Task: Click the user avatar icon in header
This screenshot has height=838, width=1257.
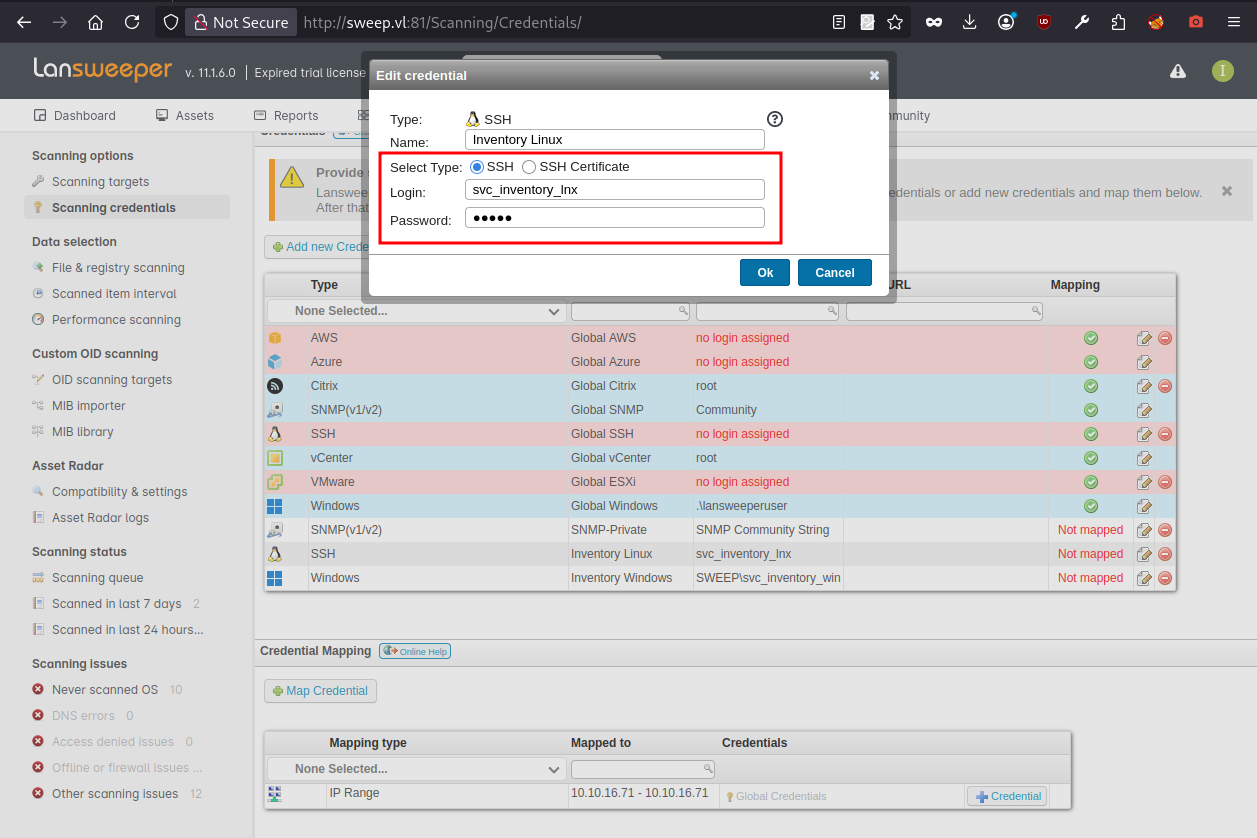Action: coord(1222,71)
